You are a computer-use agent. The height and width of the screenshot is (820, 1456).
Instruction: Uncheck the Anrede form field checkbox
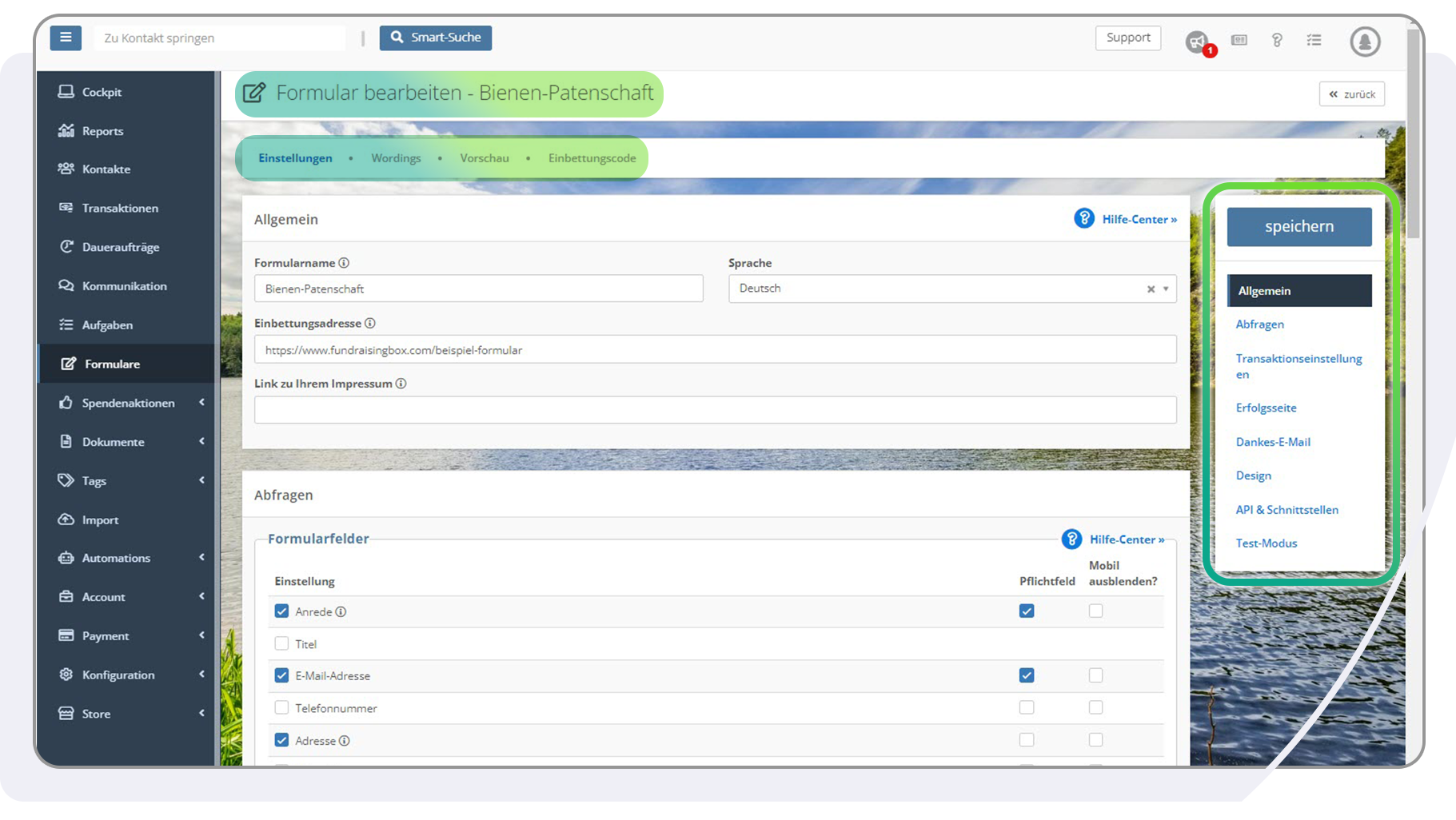(281, 611)
